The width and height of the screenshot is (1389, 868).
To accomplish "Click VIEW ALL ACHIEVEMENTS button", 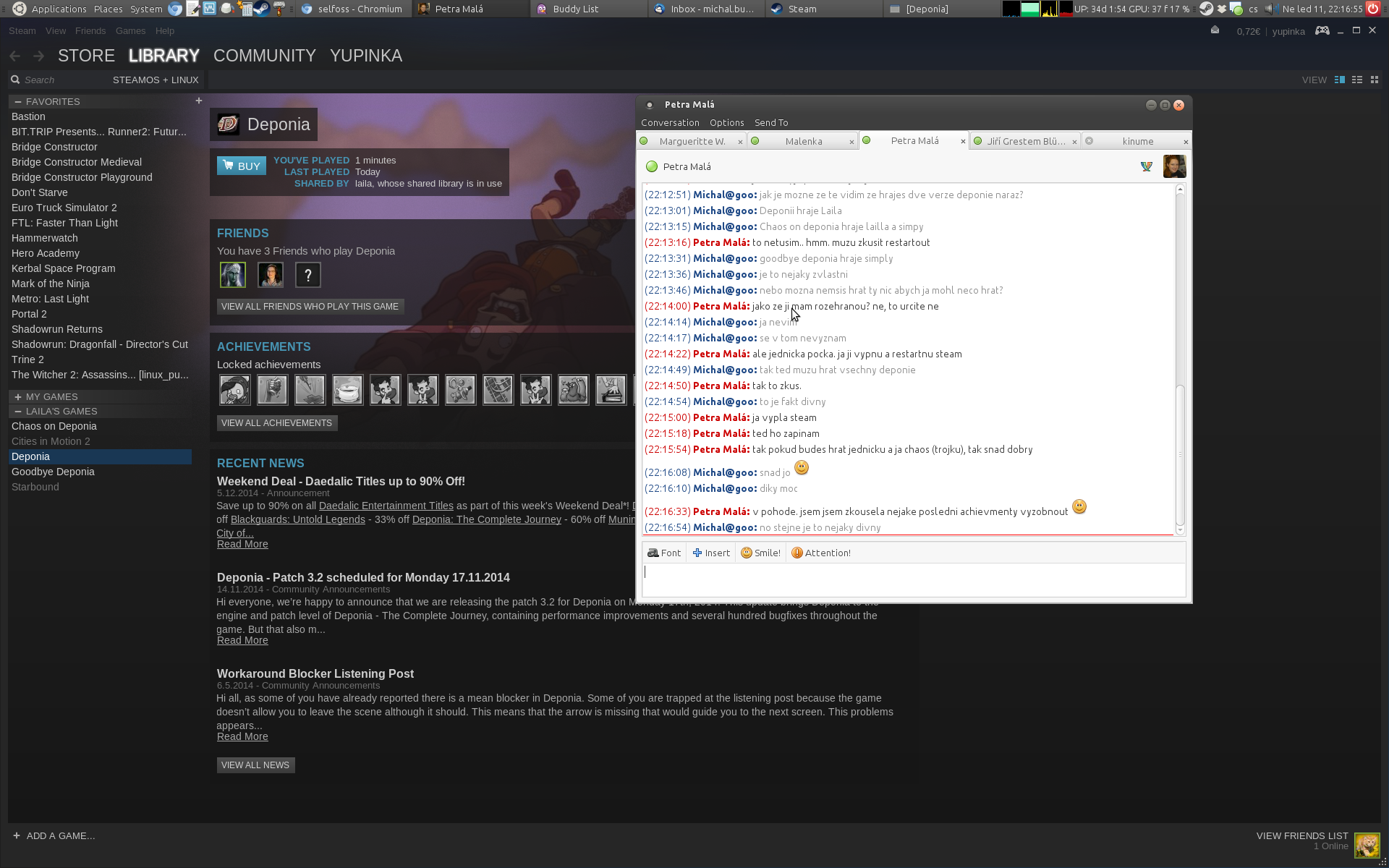I will tap(277, 423).
